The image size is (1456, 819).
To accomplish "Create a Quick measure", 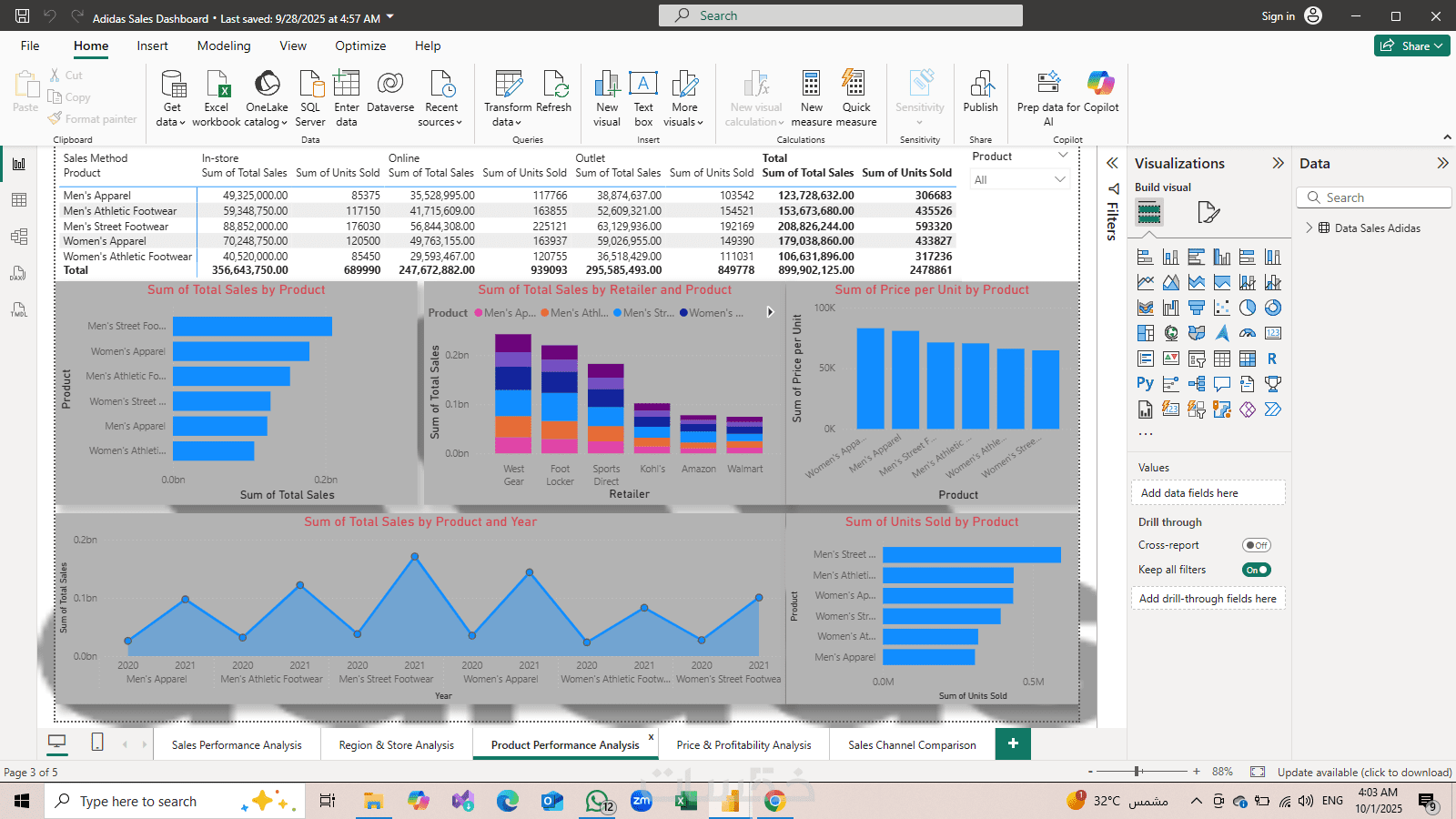I will [x=856, y=98].
